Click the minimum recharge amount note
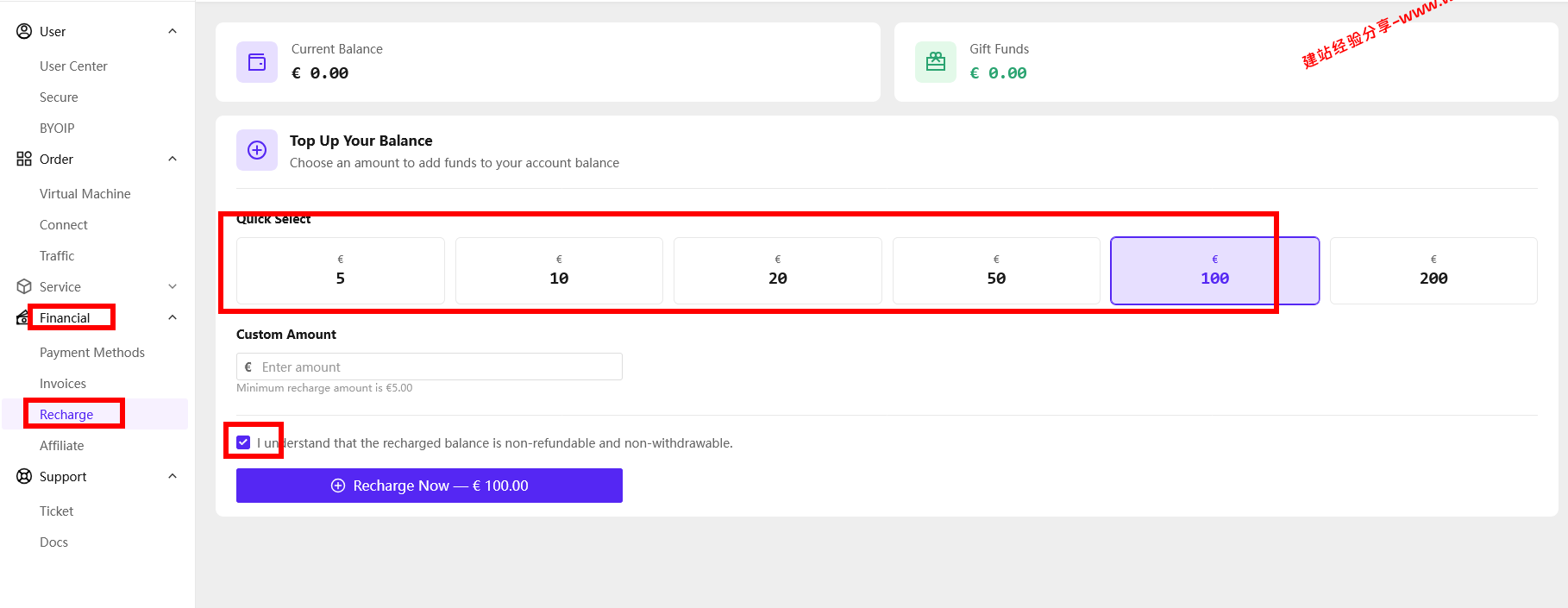1568x608 pixels. pos(324,388)
